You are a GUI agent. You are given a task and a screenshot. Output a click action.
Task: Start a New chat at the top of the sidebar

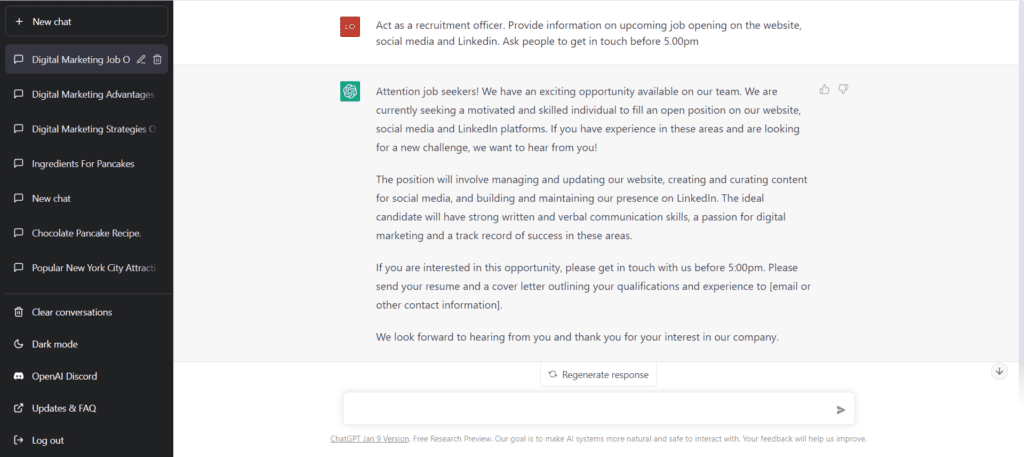point(86,22)
